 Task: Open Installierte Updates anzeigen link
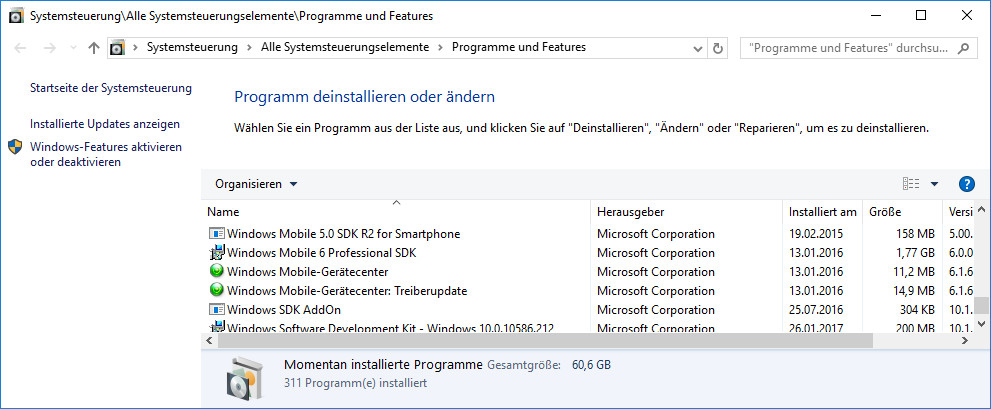105,124
